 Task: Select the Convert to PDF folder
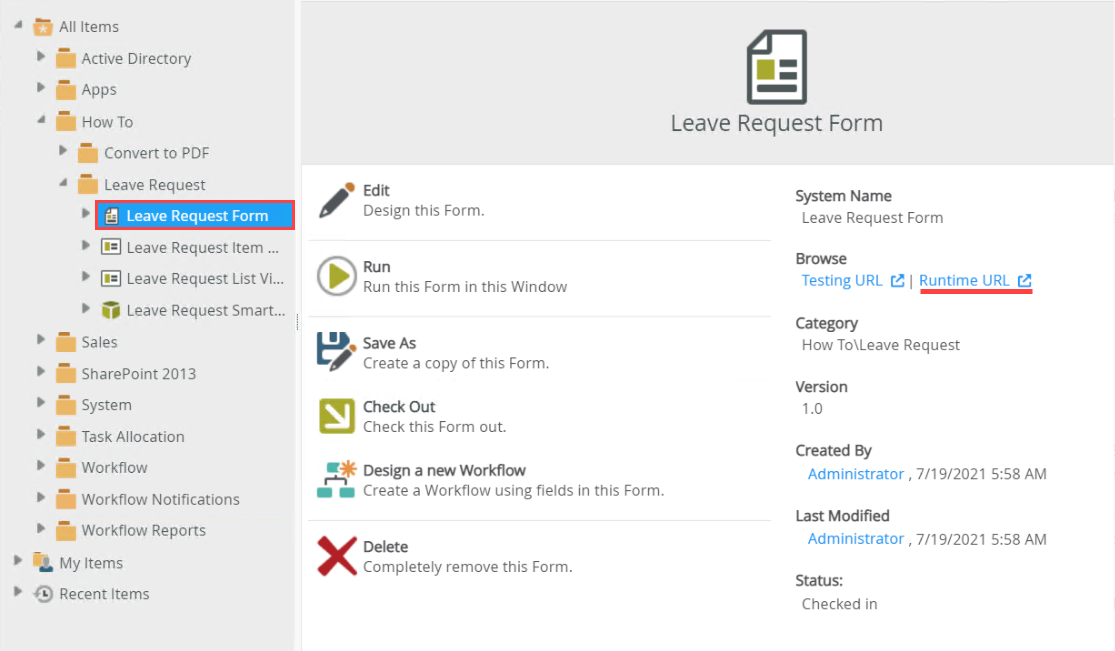tap(156, 153)
